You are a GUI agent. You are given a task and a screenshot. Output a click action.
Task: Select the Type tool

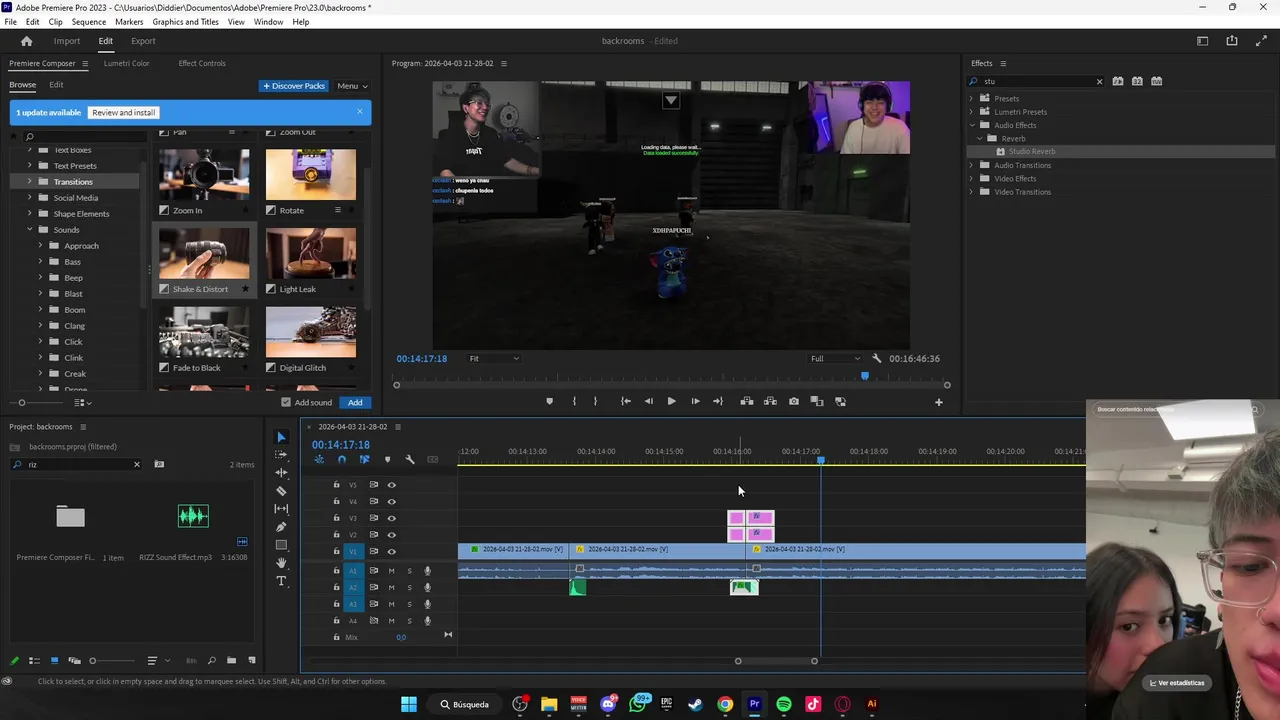pyautogui.click(x=281, y=581)
